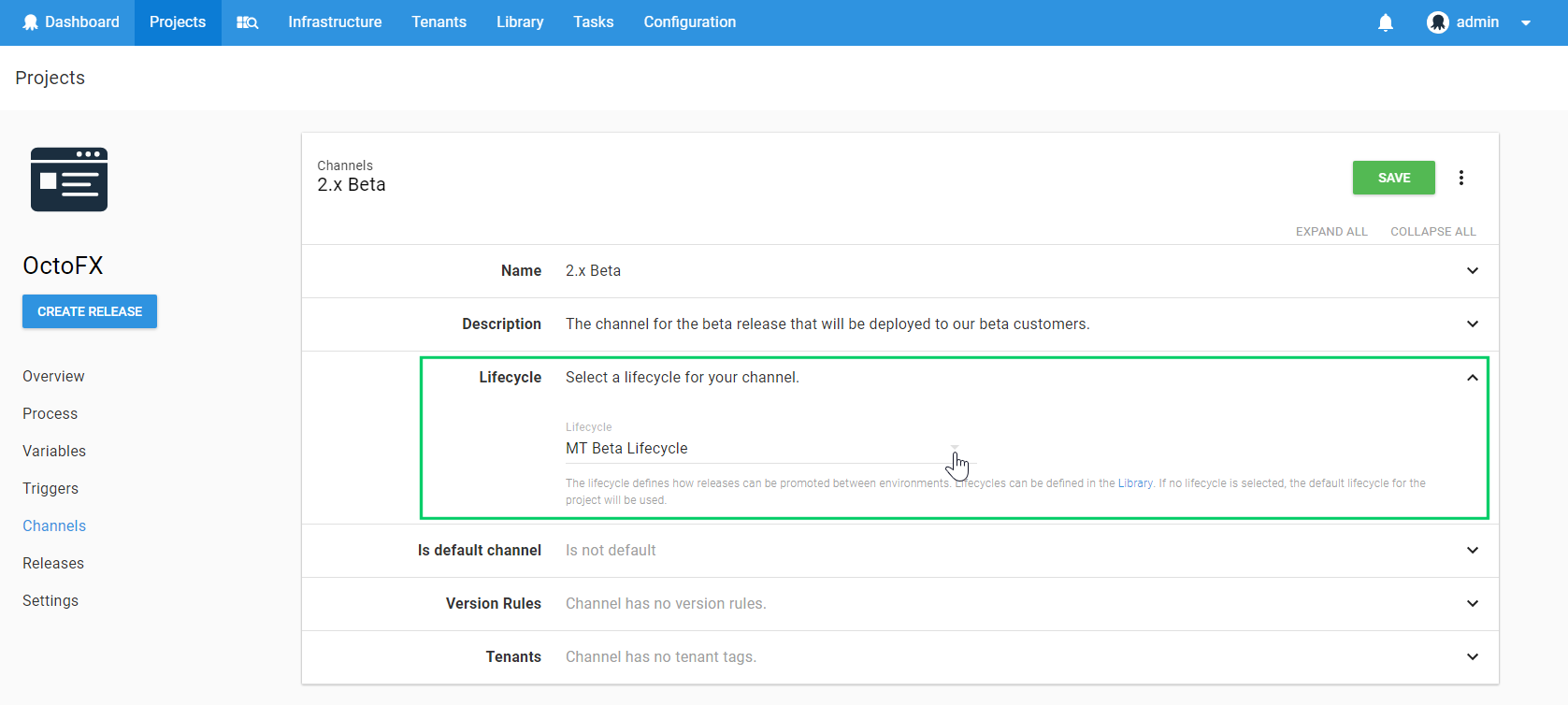Open the Library menu item

520,22
